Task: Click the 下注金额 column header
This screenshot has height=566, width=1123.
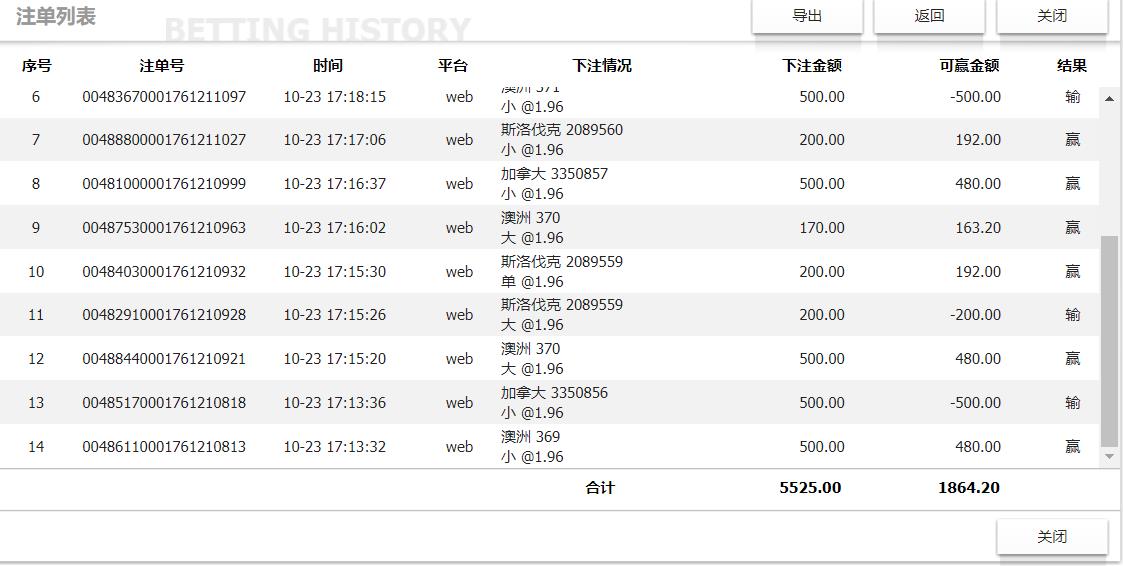Action: (x=812, y=66)
